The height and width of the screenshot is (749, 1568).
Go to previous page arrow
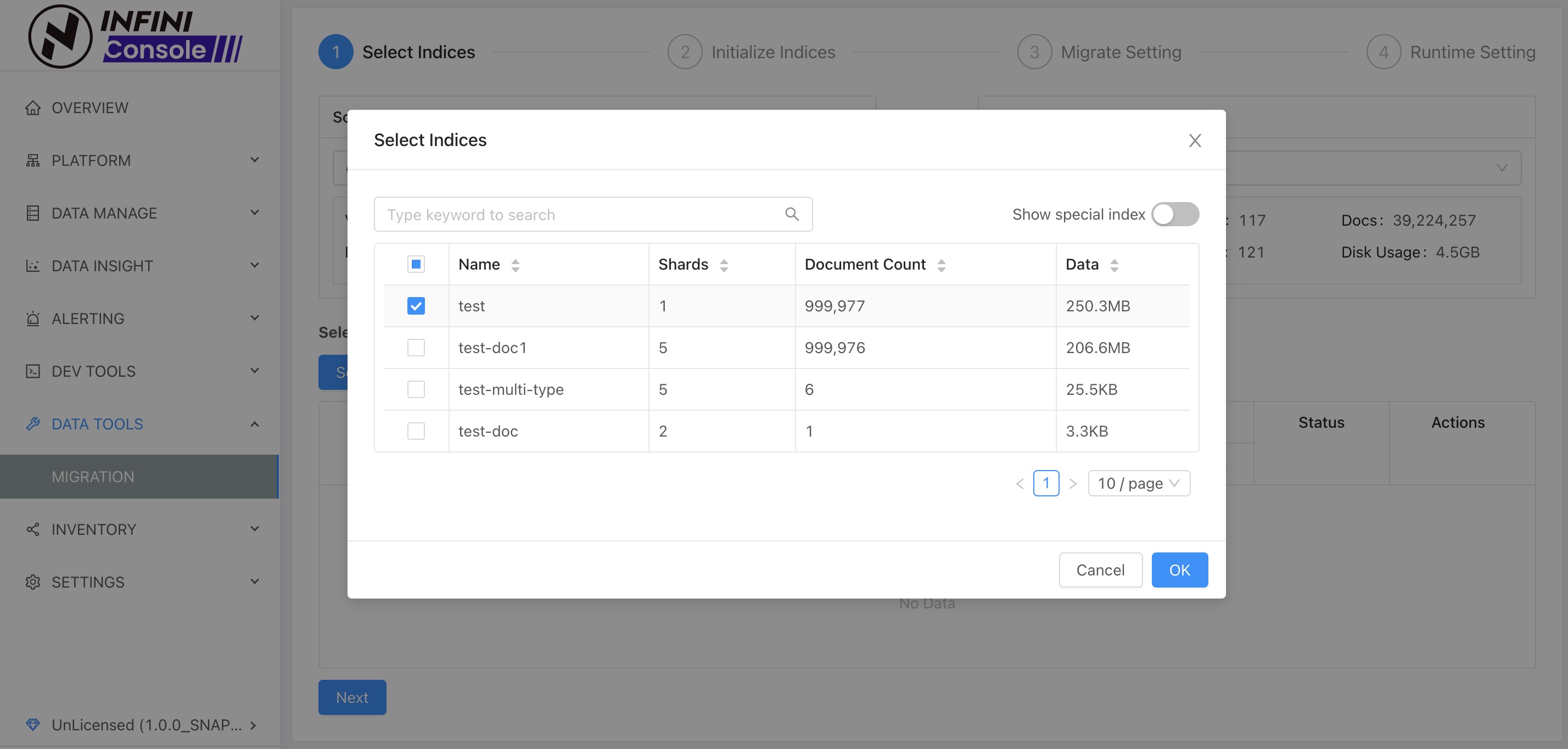click(x=1020, y=484)
